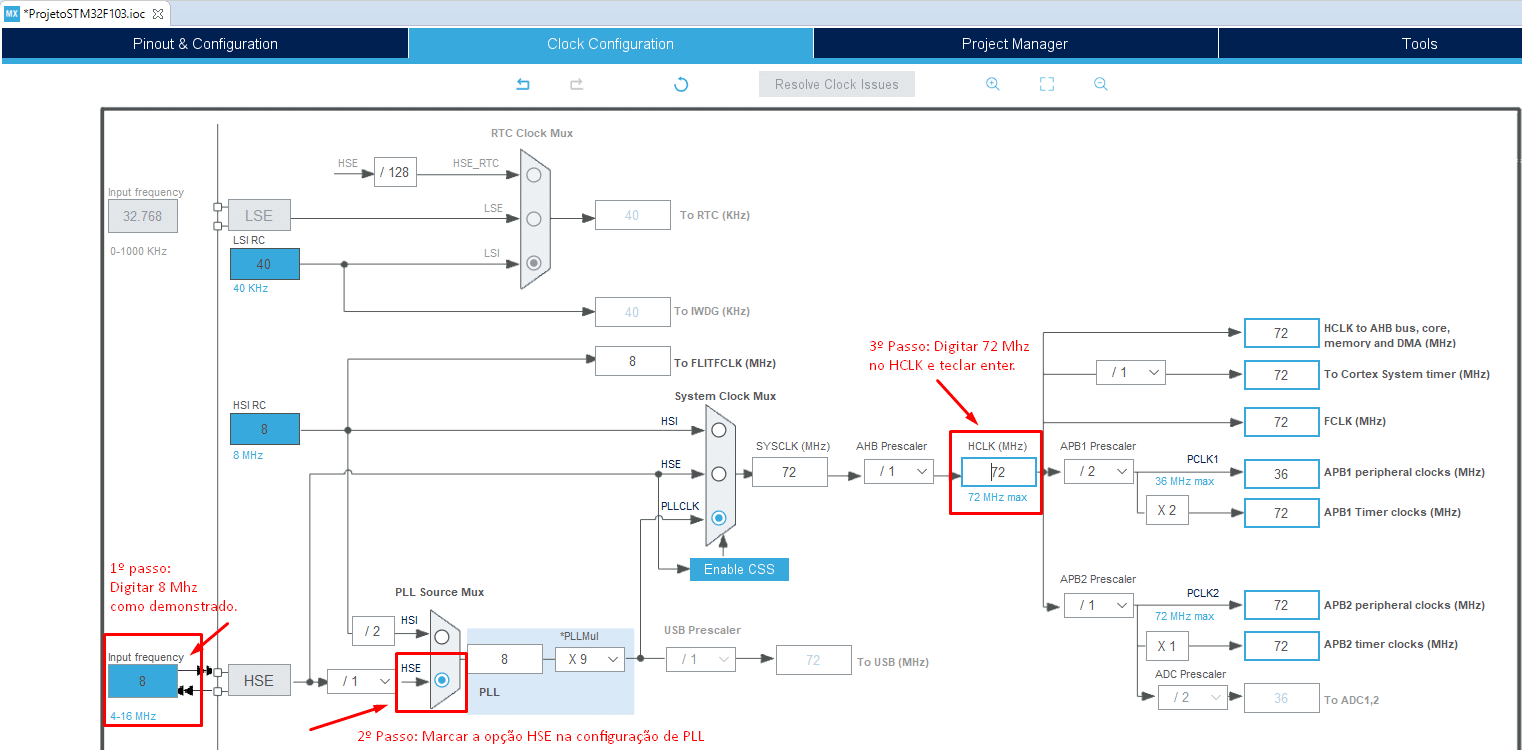Switch to Tools tab
Viewport: 1522px width, 750px height.
click(1419, 43)
